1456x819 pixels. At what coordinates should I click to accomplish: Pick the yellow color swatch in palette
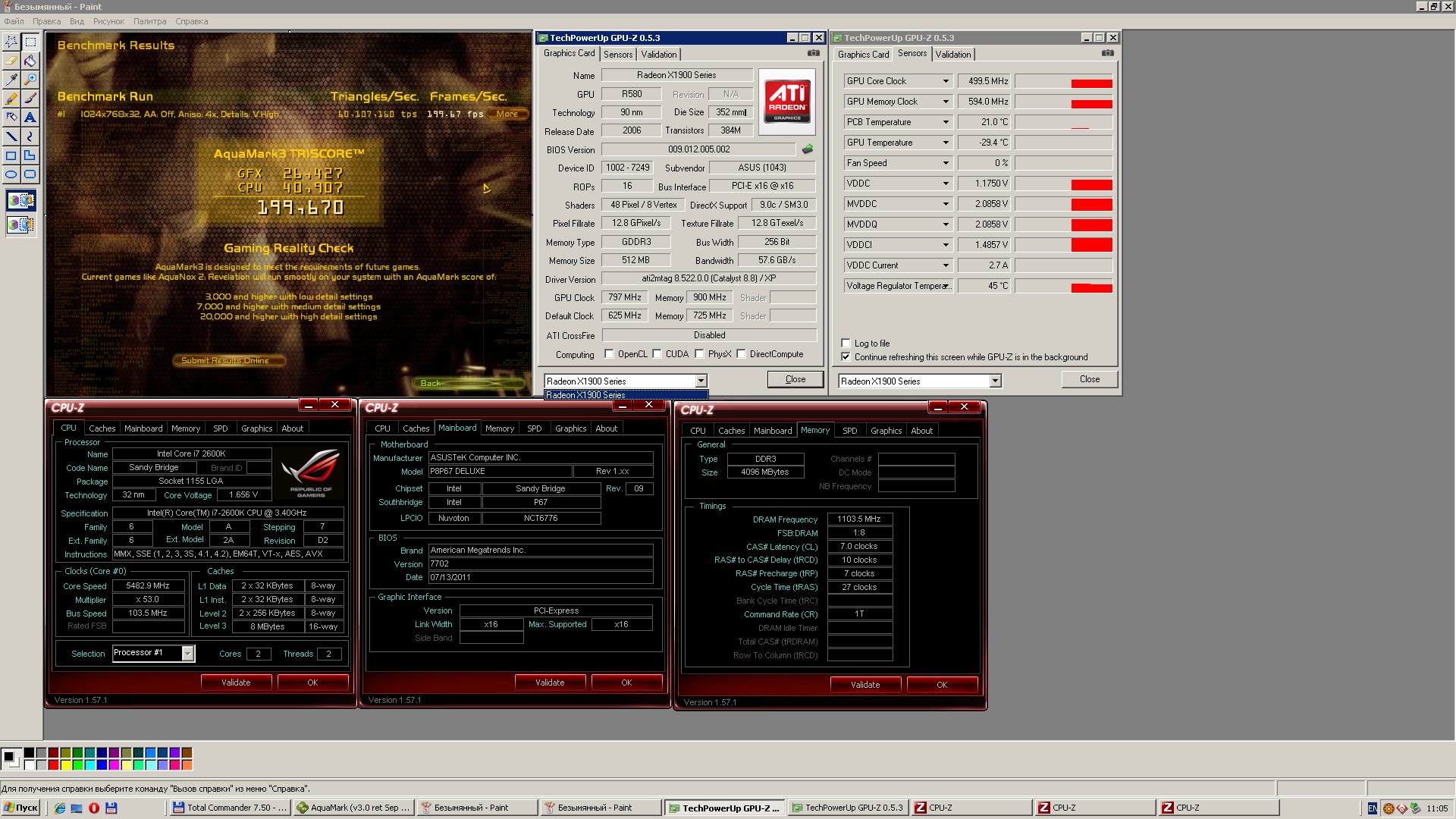click(x=65, y=765)
